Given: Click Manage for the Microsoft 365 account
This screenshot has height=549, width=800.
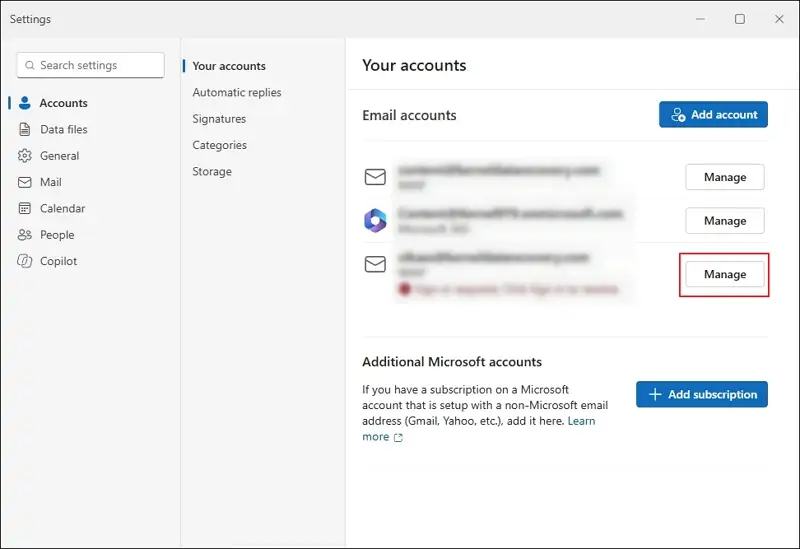Looking at the screenshot, I should click(724, 220).
